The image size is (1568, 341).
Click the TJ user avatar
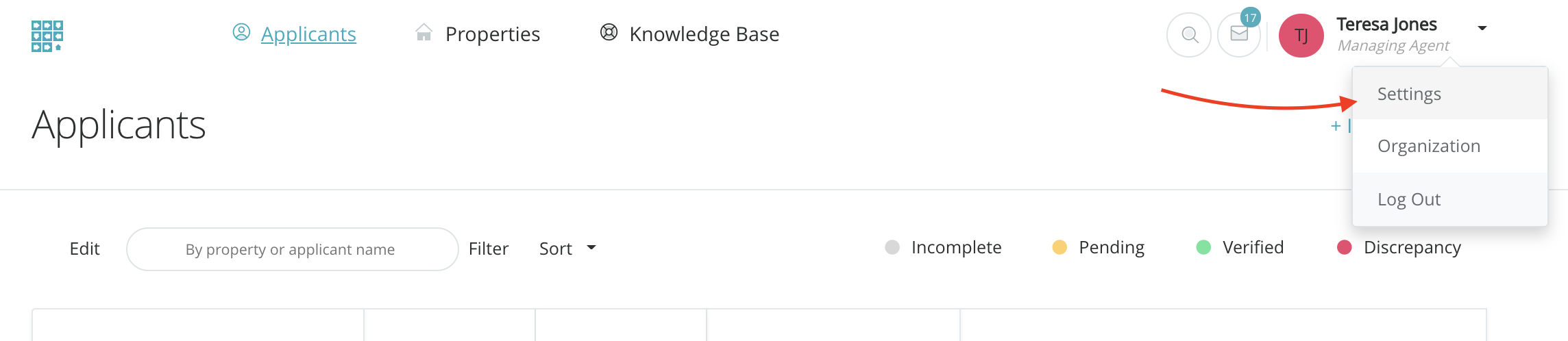[x=1301, y=36]
